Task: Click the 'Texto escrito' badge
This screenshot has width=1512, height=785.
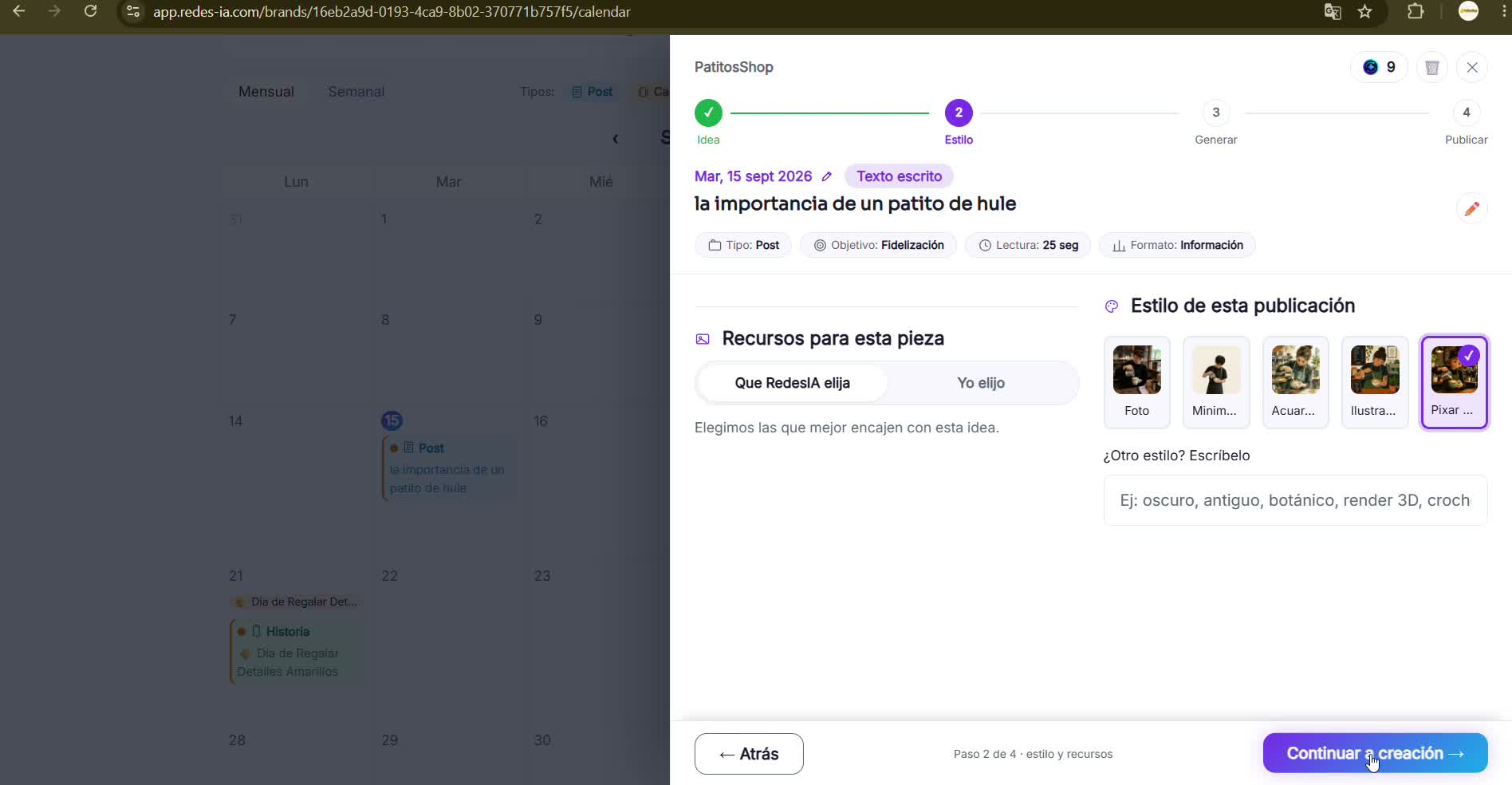Action: tap(899, 176)
